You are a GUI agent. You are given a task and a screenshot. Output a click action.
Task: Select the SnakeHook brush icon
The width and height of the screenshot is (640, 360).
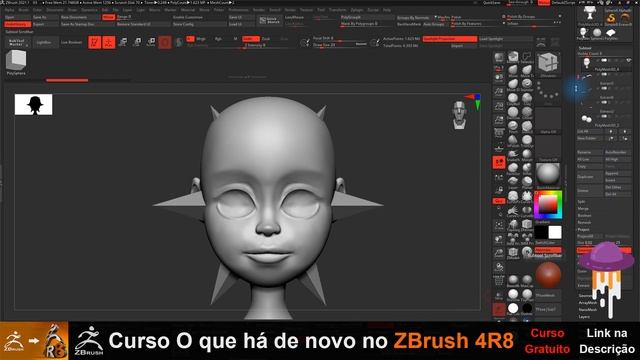[x=513, y=154]
